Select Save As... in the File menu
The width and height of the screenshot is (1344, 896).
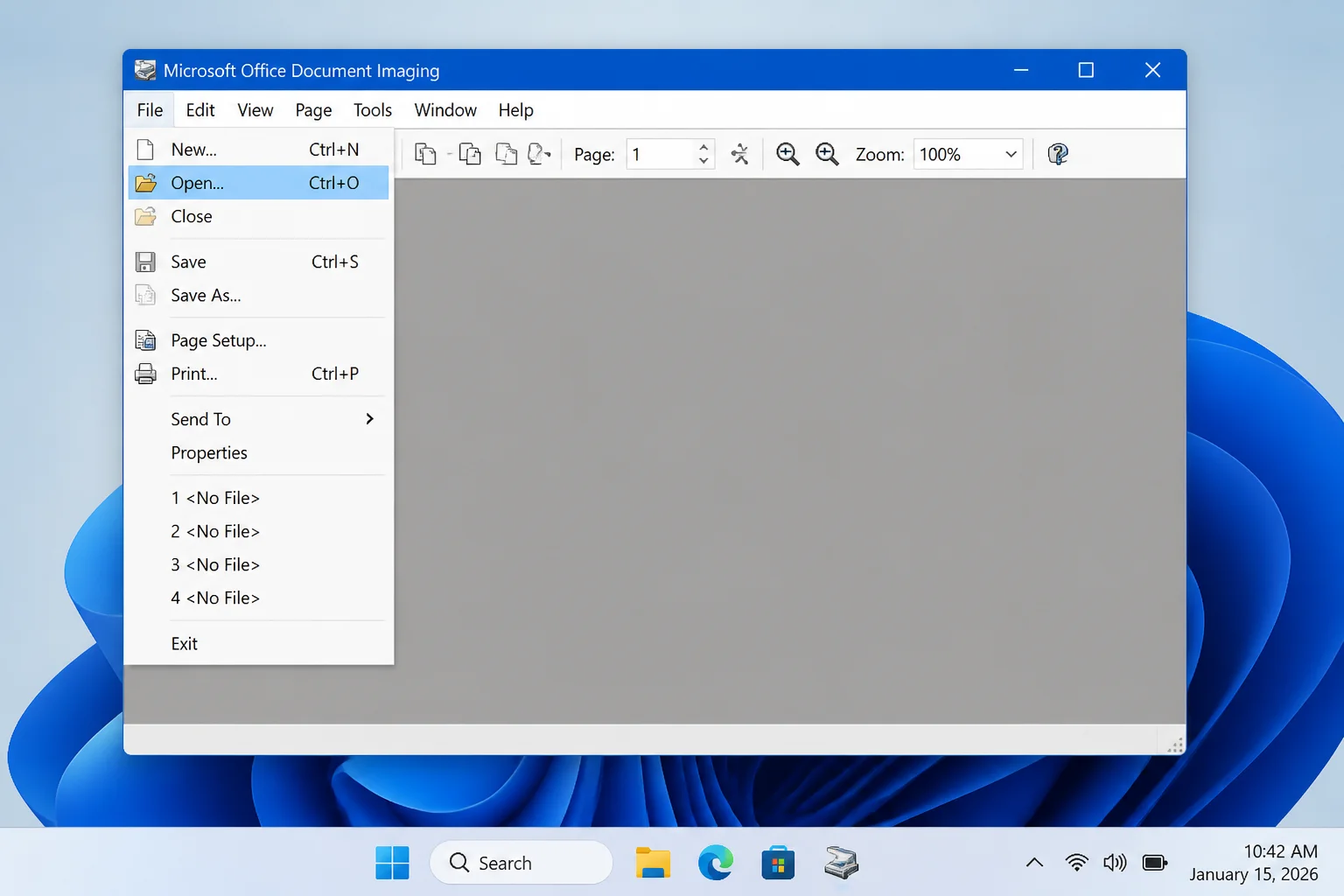(258, 295)
